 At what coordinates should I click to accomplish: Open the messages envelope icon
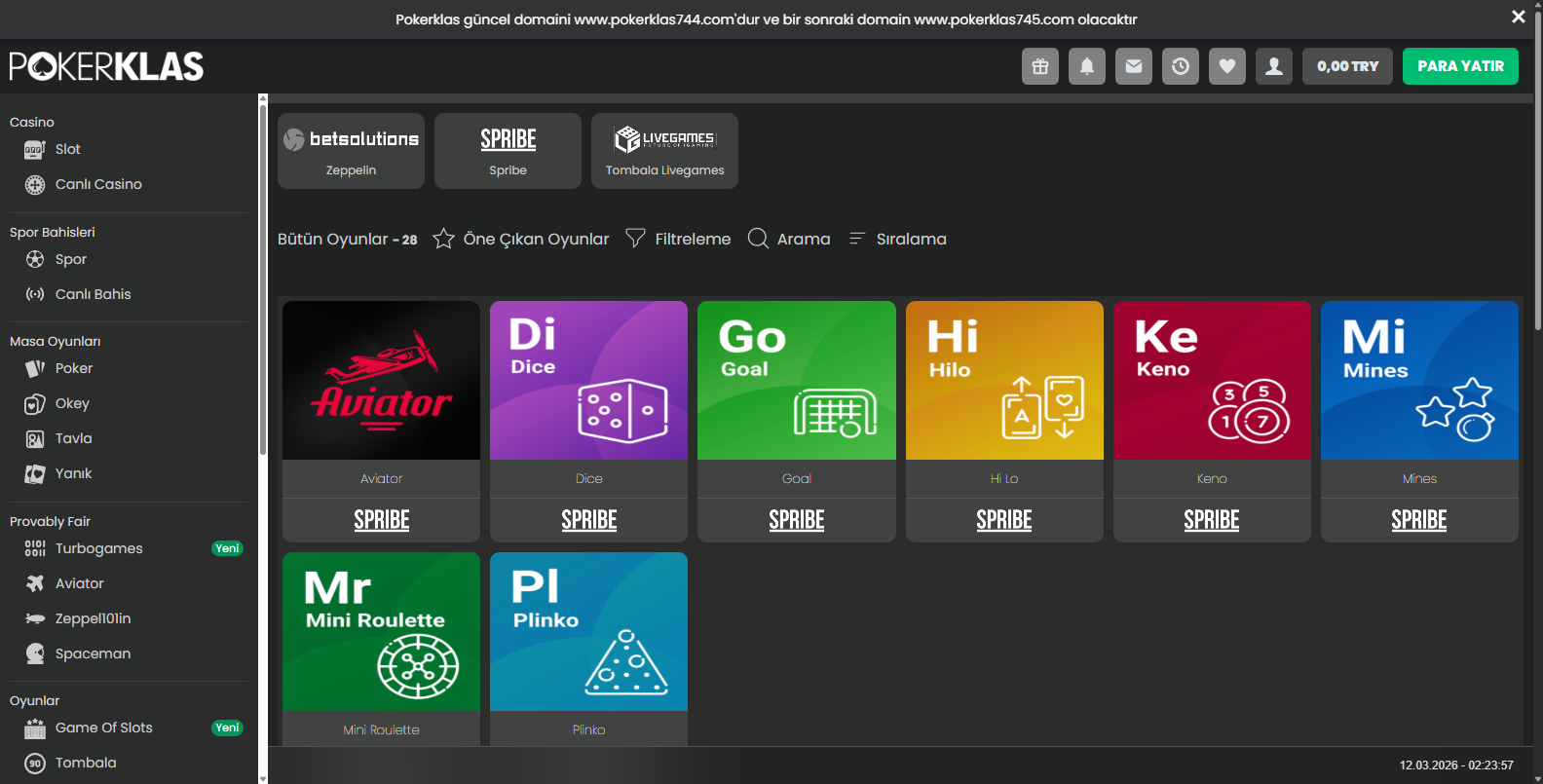coord(1133,66)
